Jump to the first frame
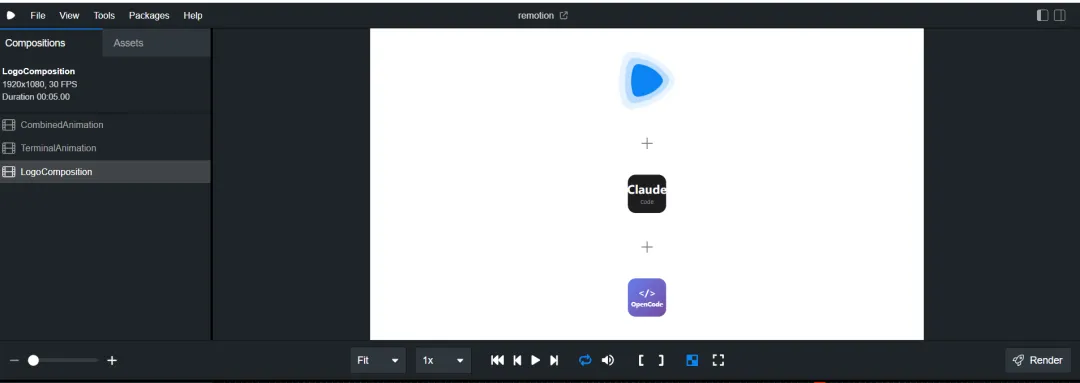Screen dimensions: 1080x383 pyautogui.click(x=497, y=360)
